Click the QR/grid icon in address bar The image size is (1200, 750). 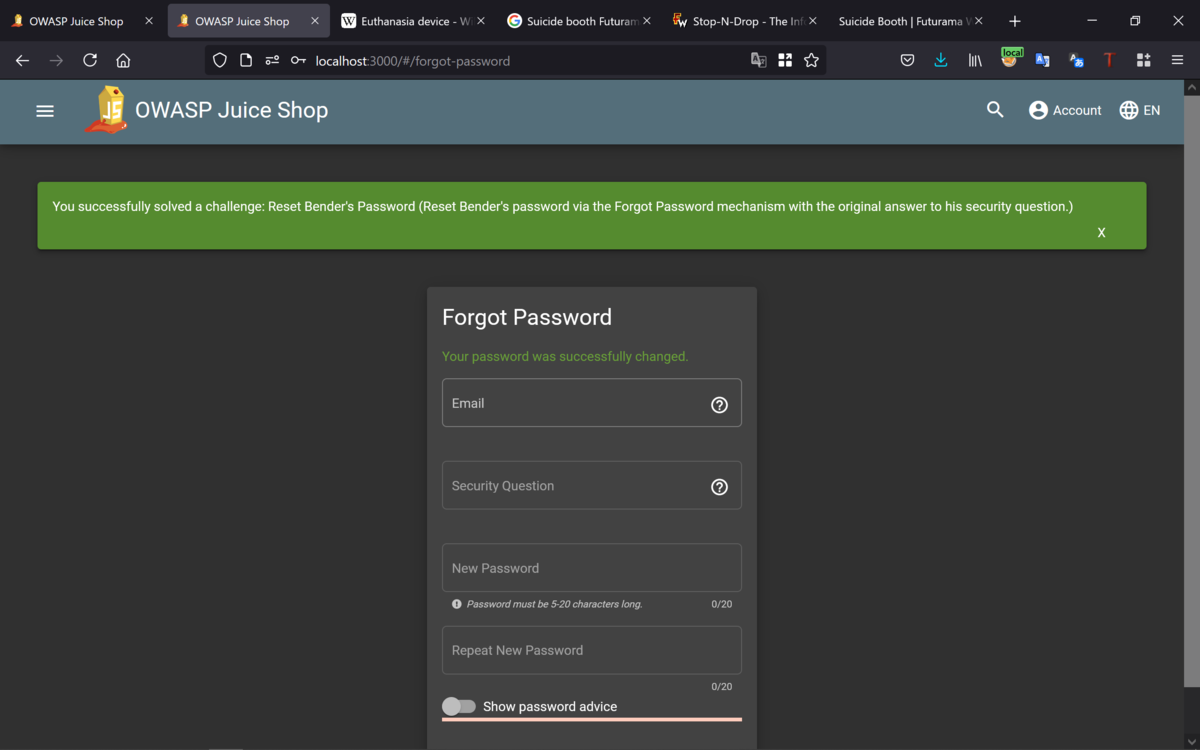click(785, 60)
